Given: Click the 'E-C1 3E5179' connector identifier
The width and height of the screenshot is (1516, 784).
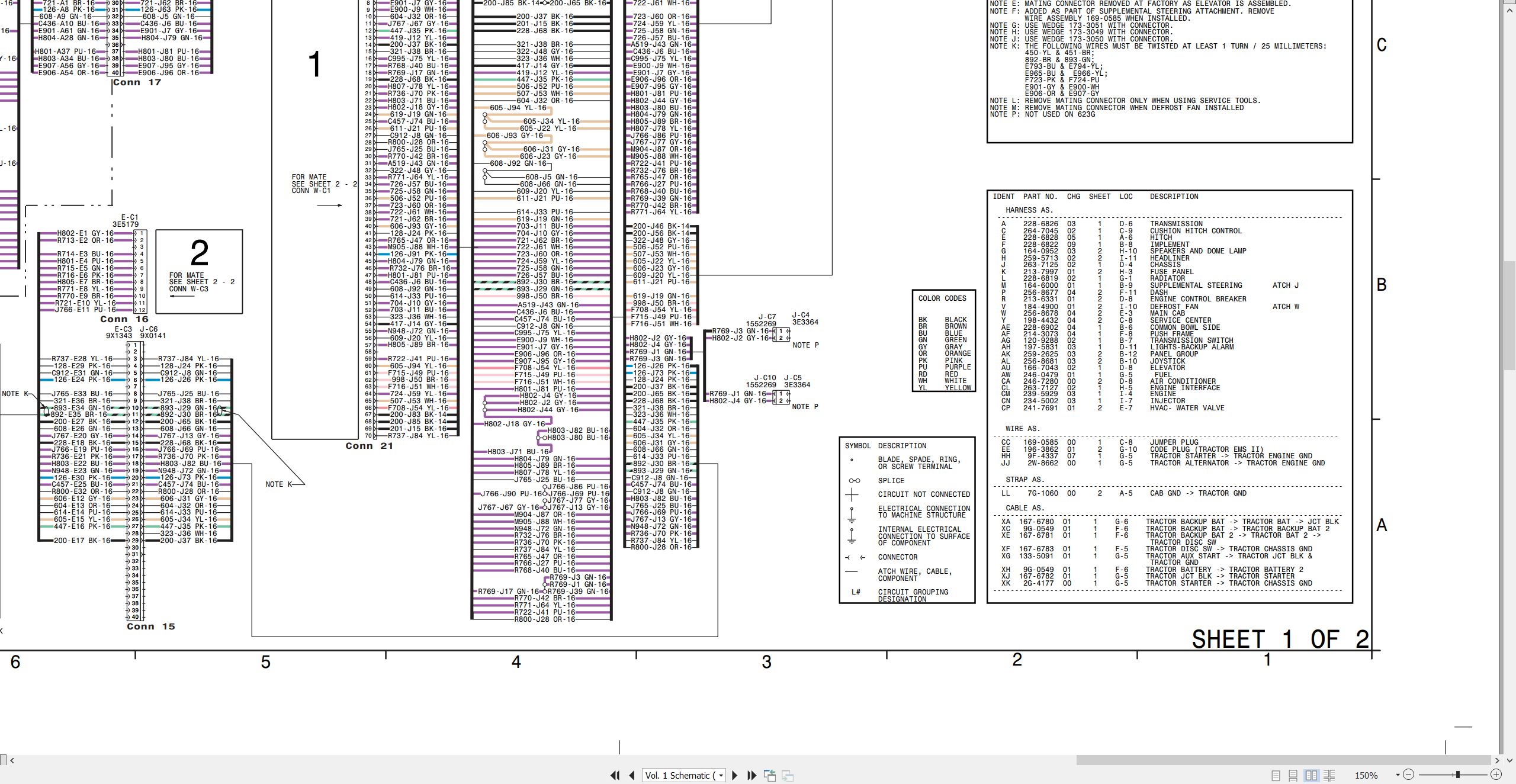Looking at the screenshot, I should point(126,221).
